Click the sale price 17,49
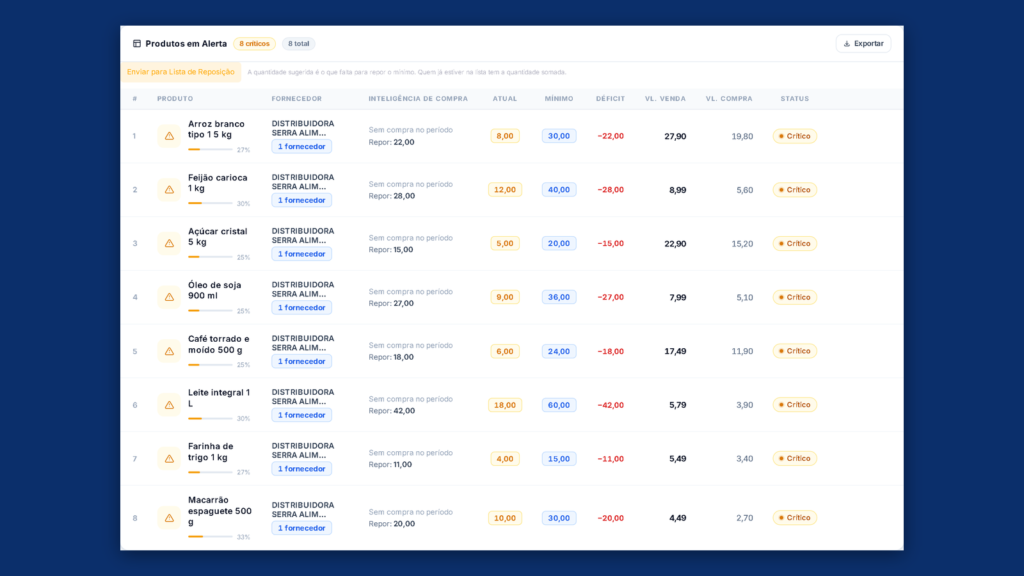 click(x=675, y=351)
